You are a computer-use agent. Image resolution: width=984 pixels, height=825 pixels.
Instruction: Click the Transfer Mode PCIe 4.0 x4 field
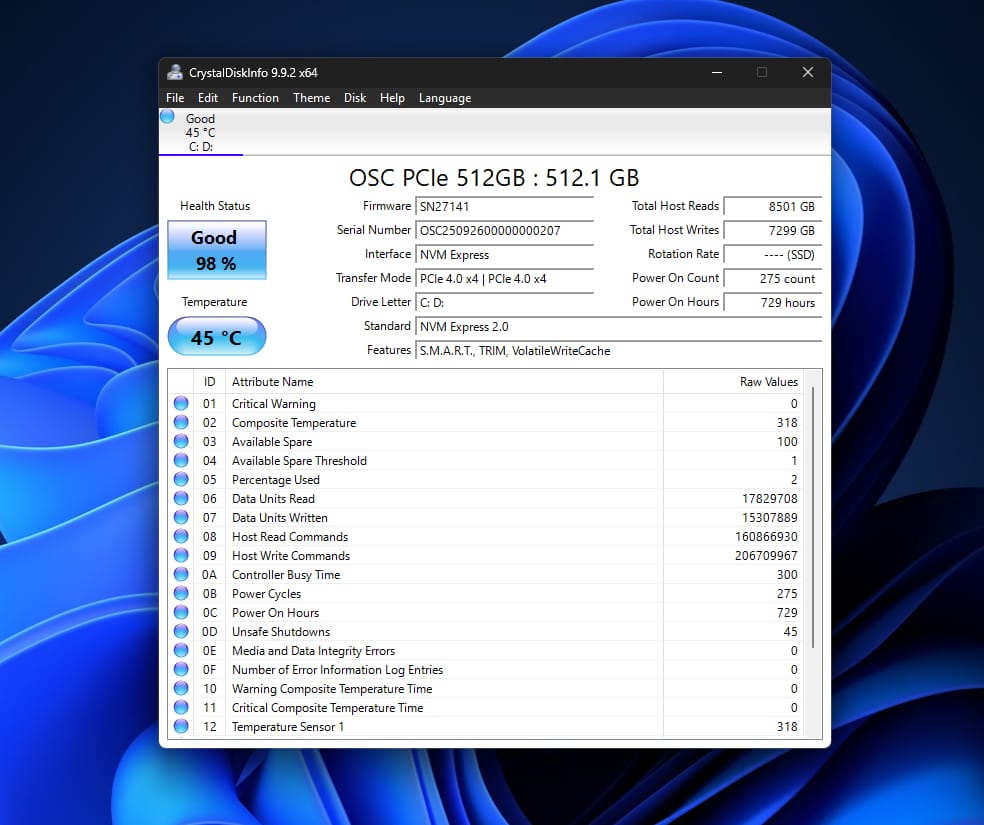pyautogui.click(x=505, y=279)
